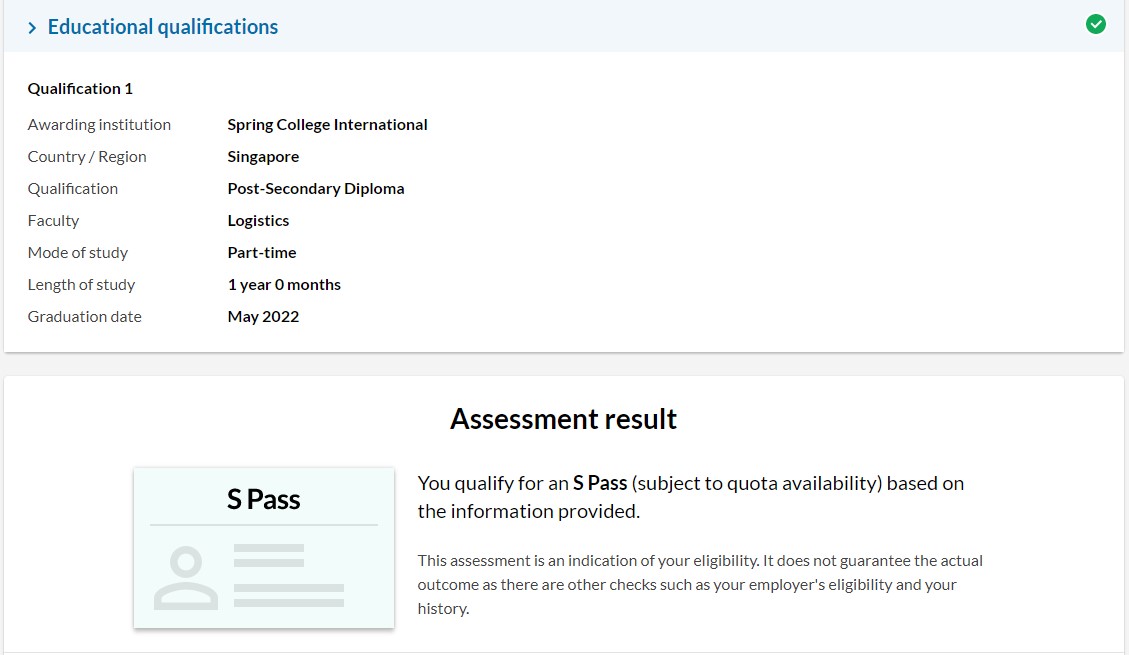Click the Graduation date label

pos(84,317)
